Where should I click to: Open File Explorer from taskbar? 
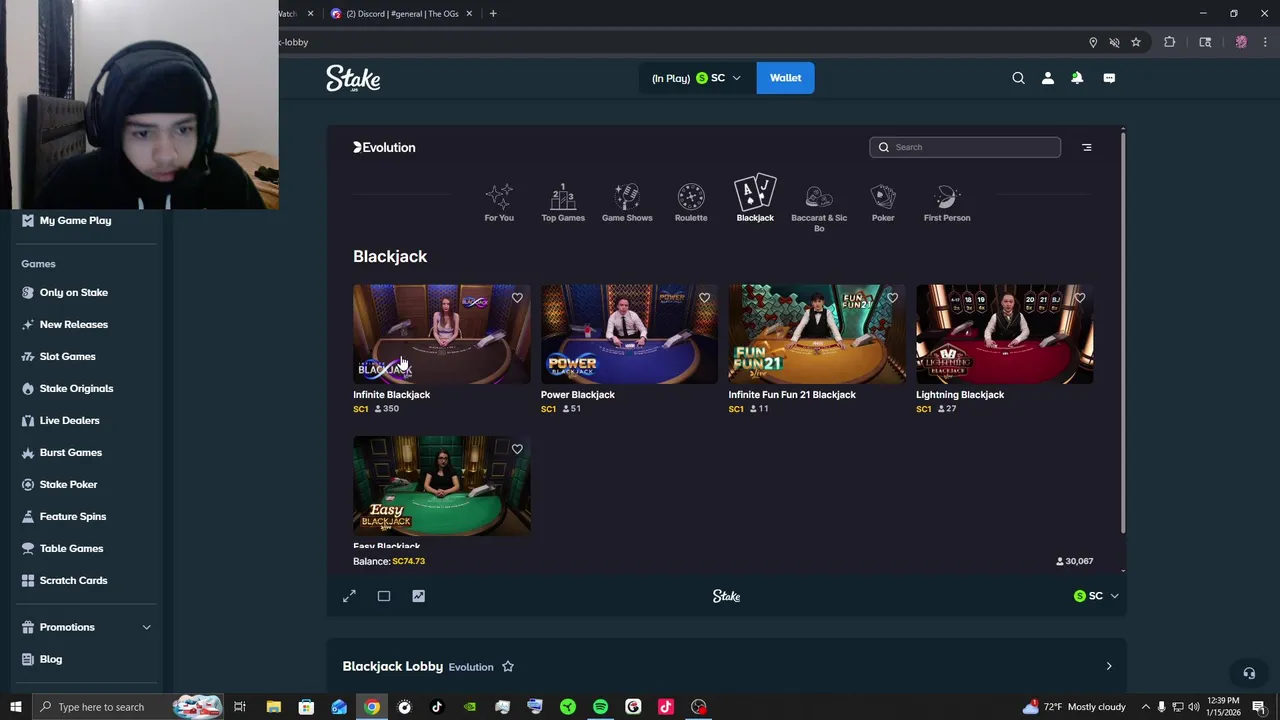(x=273, y=707)
